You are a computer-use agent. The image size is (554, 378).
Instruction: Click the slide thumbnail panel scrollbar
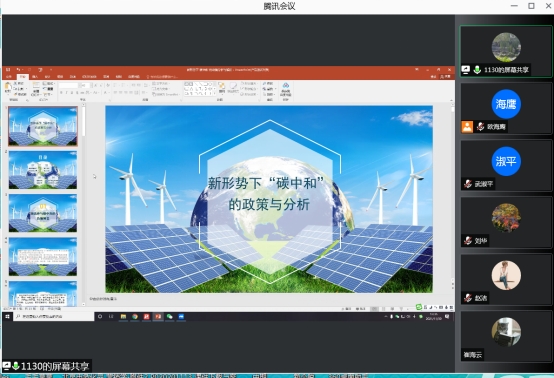coord(84,205)
